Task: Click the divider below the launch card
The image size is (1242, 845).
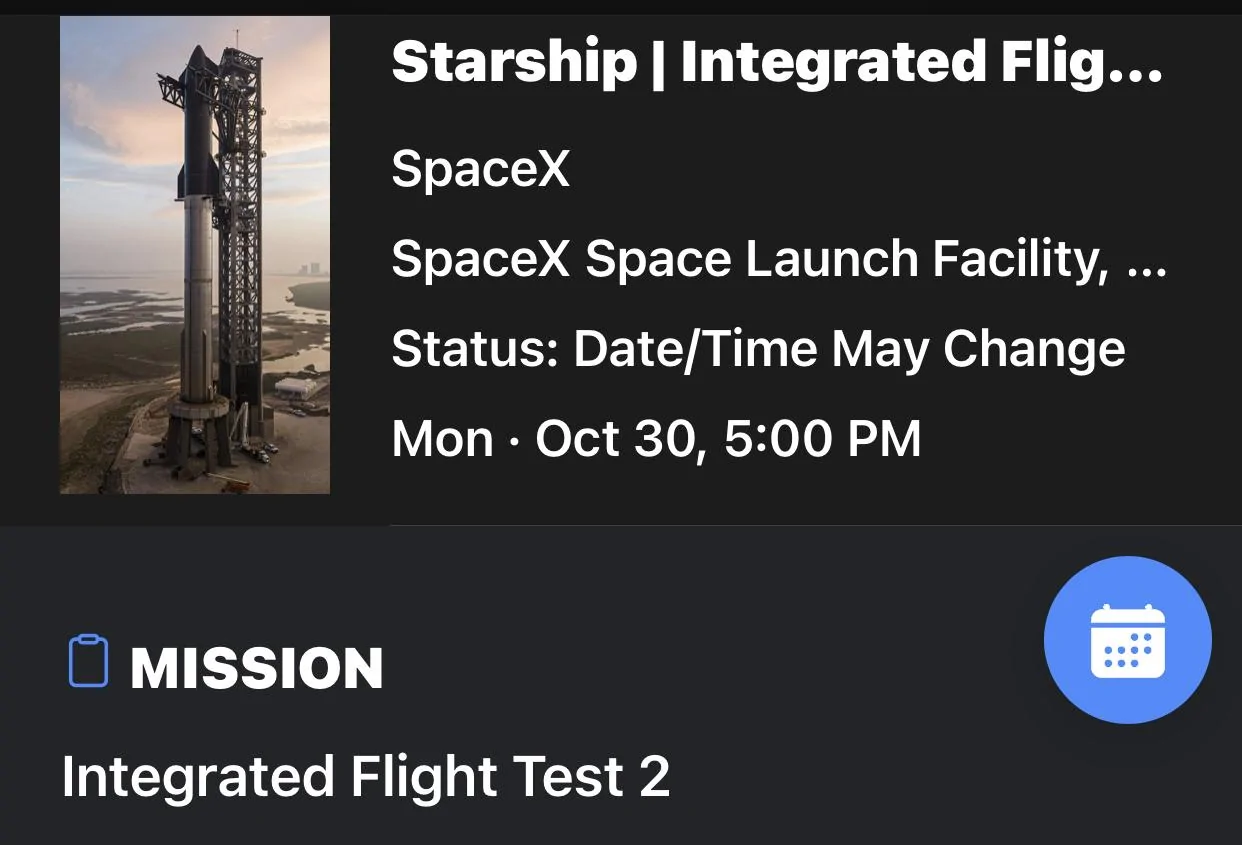Action: (815, 525)
